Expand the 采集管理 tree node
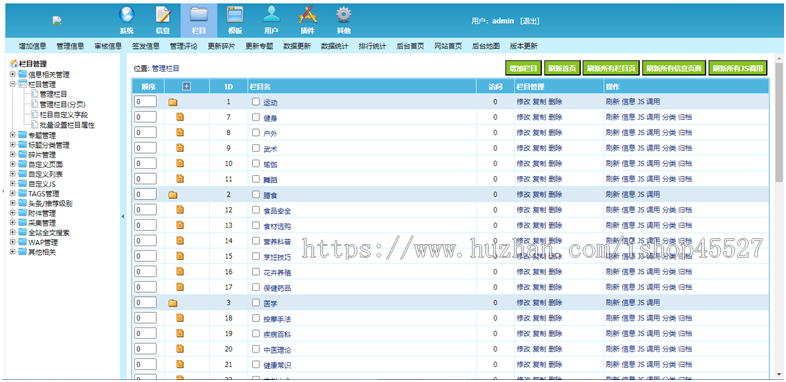The height and width of the screenshot is (382, 786). tap(13, 223)
